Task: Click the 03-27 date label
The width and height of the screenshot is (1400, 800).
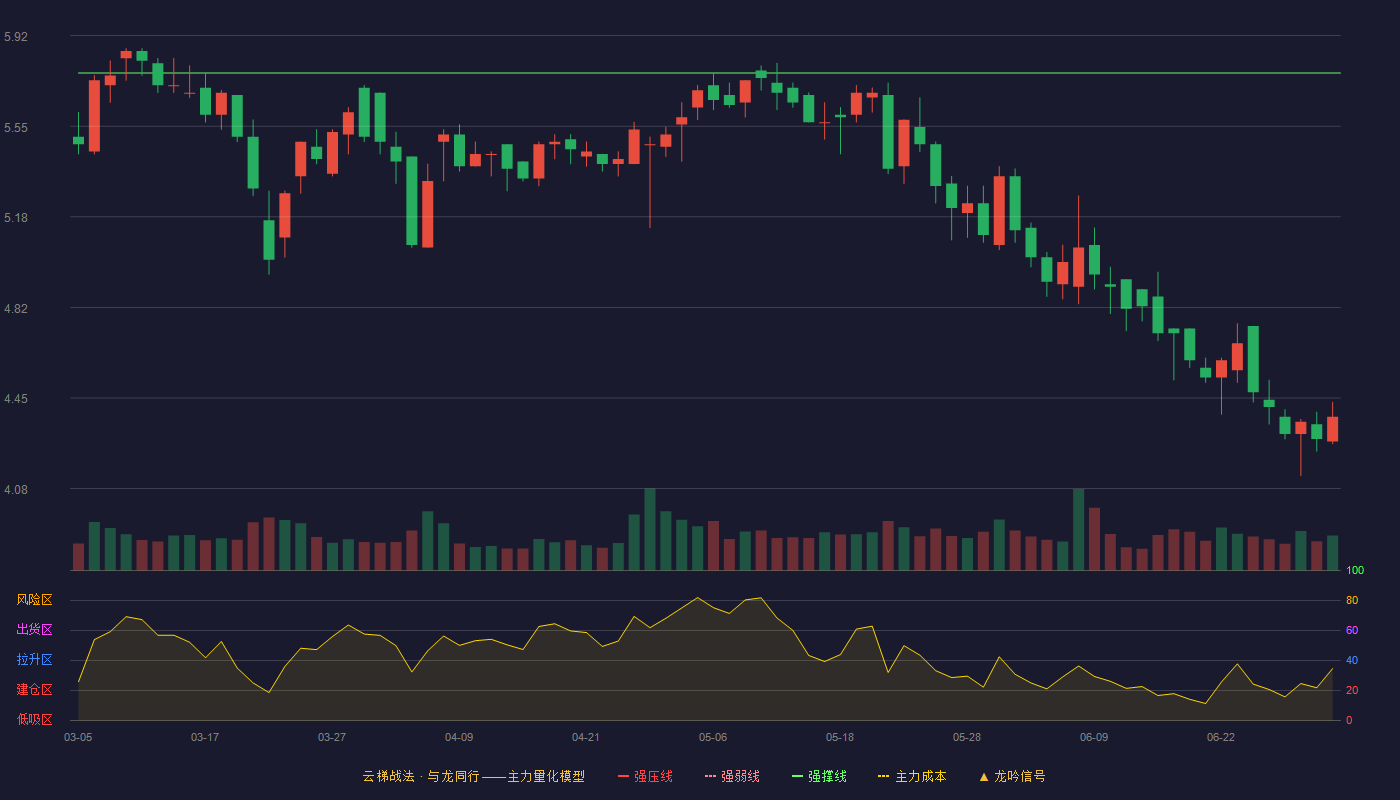Action: click(332, 737)
